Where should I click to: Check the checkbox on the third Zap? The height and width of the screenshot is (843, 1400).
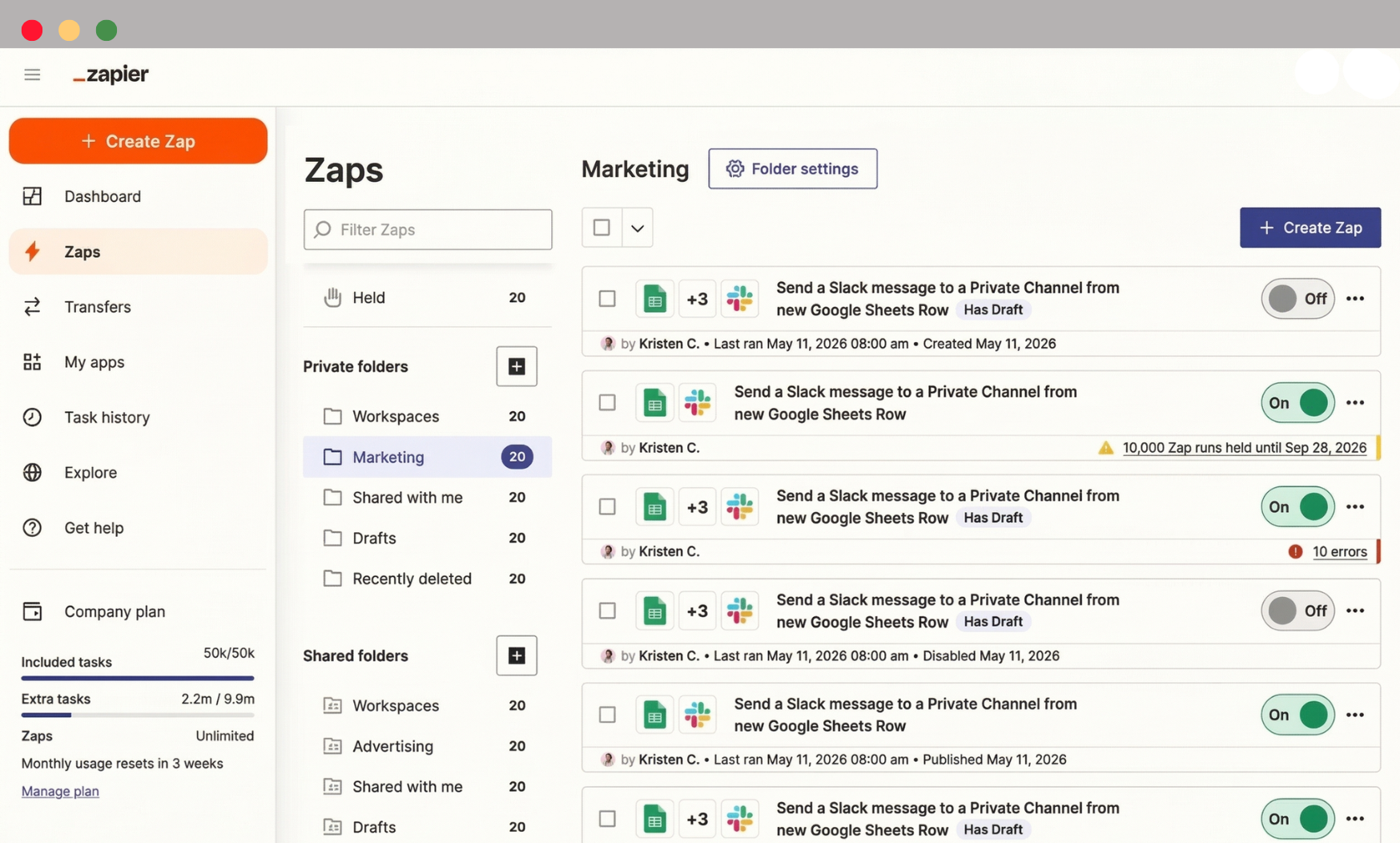(x=606, y=506)
